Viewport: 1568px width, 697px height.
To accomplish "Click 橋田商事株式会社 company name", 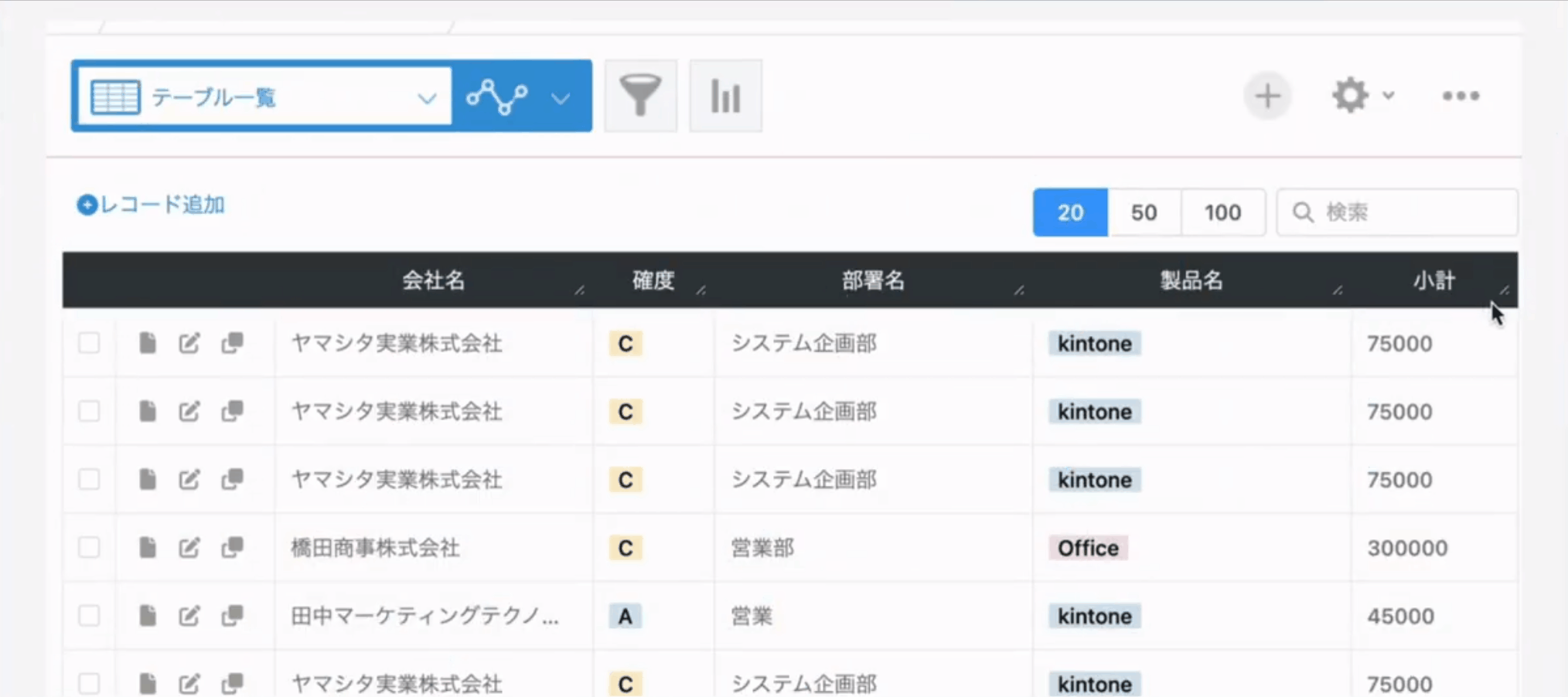I will 375,548.
